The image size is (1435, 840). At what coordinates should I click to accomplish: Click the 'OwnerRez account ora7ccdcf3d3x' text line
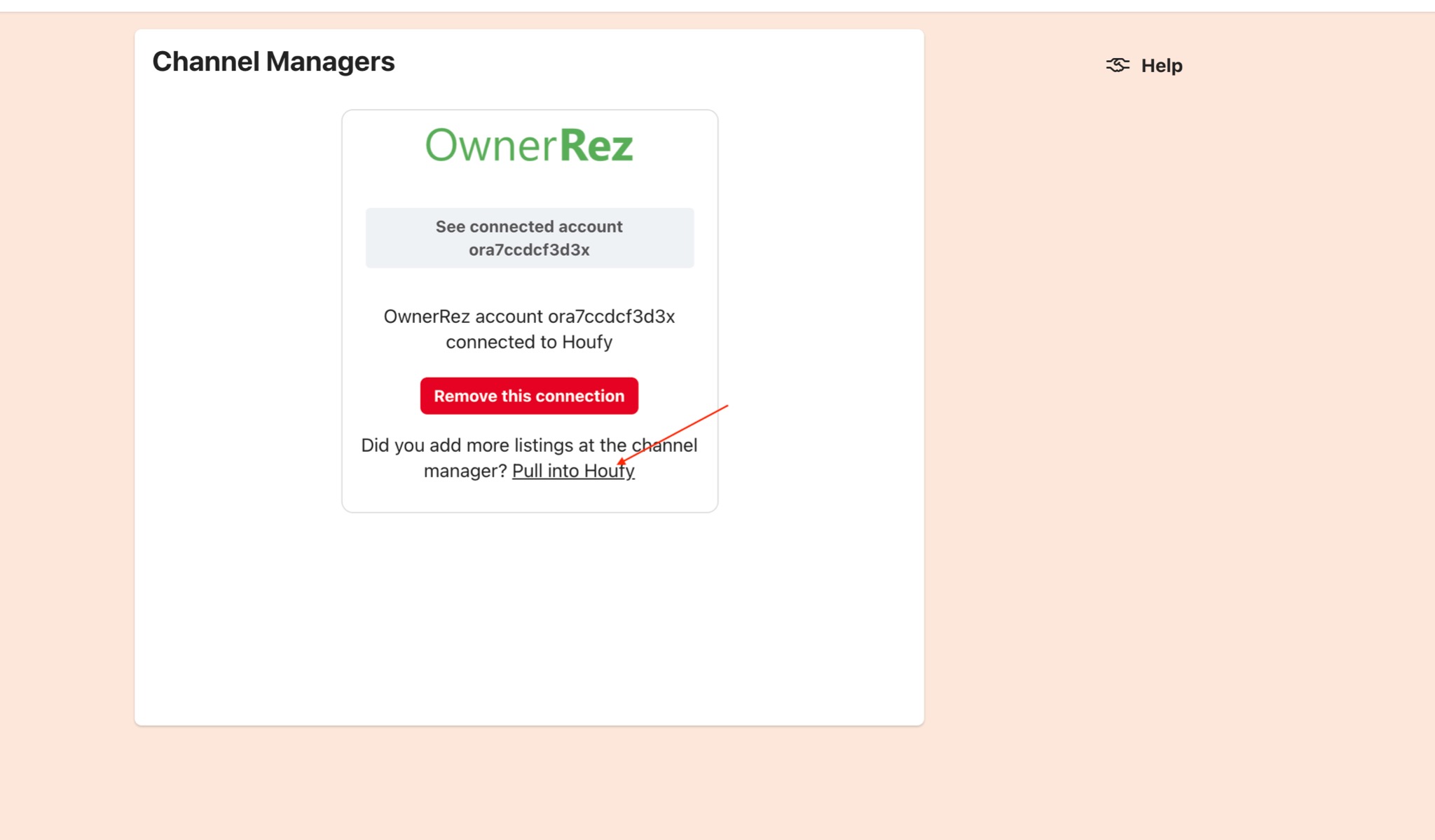tap(529, 317)
